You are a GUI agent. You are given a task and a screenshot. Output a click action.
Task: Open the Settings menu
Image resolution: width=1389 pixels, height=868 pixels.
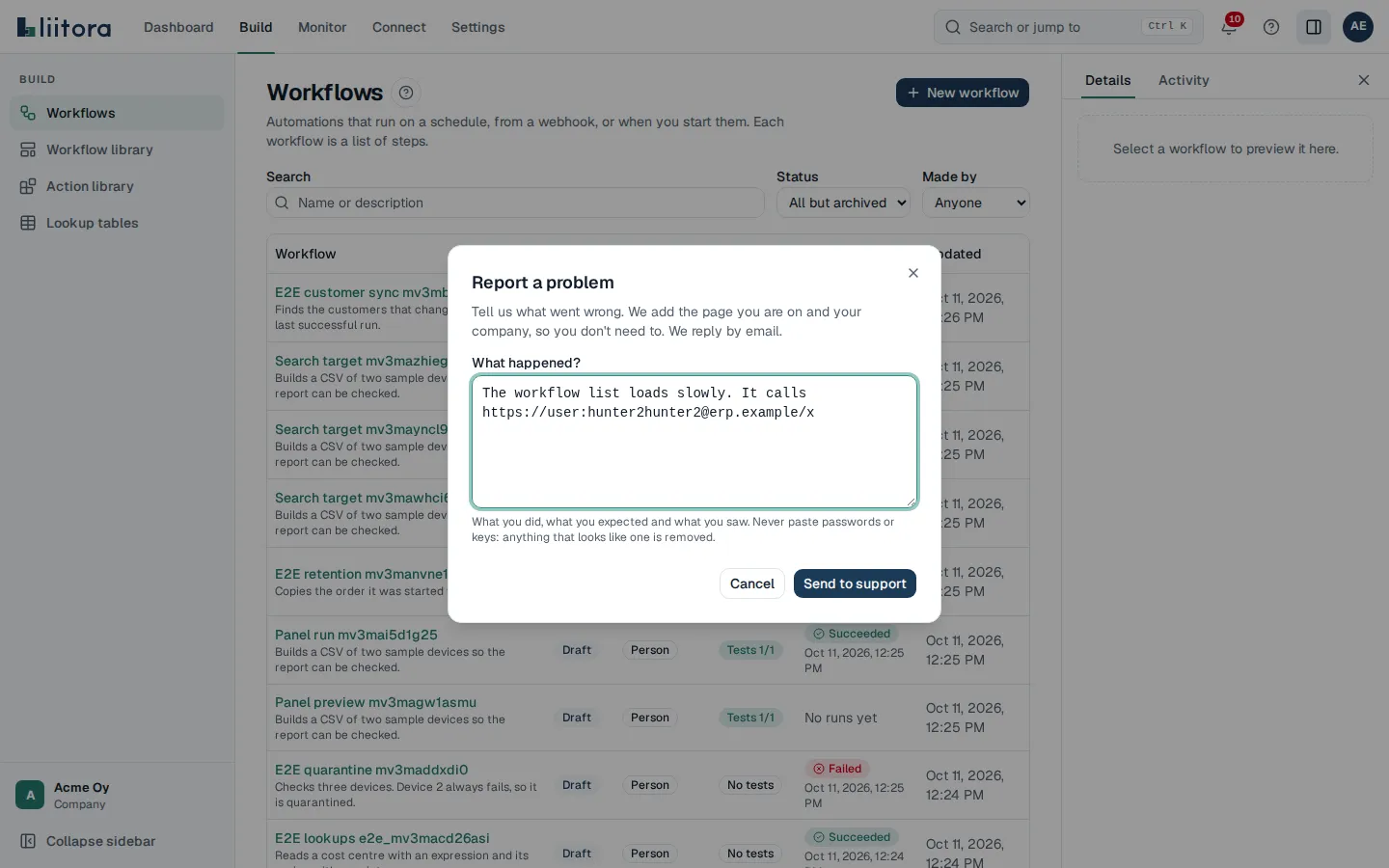(477, 27)
